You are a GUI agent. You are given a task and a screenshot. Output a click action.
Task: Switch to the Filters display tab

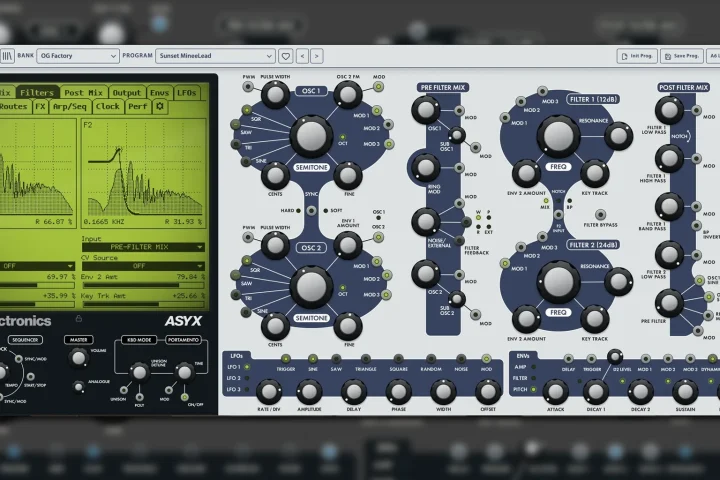click(37, 93)
